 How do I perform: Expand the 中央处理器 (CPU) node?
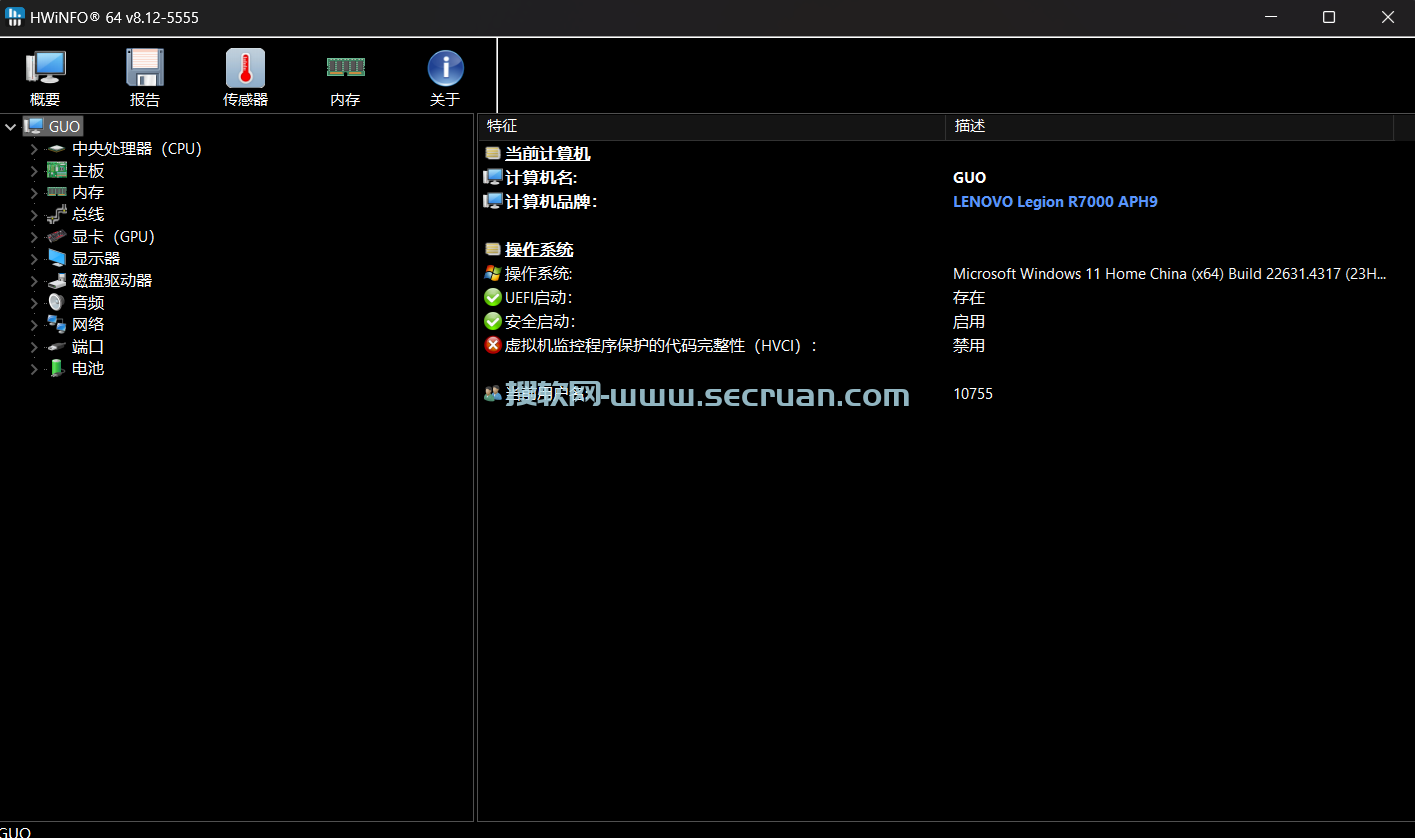tap(34, 149)
